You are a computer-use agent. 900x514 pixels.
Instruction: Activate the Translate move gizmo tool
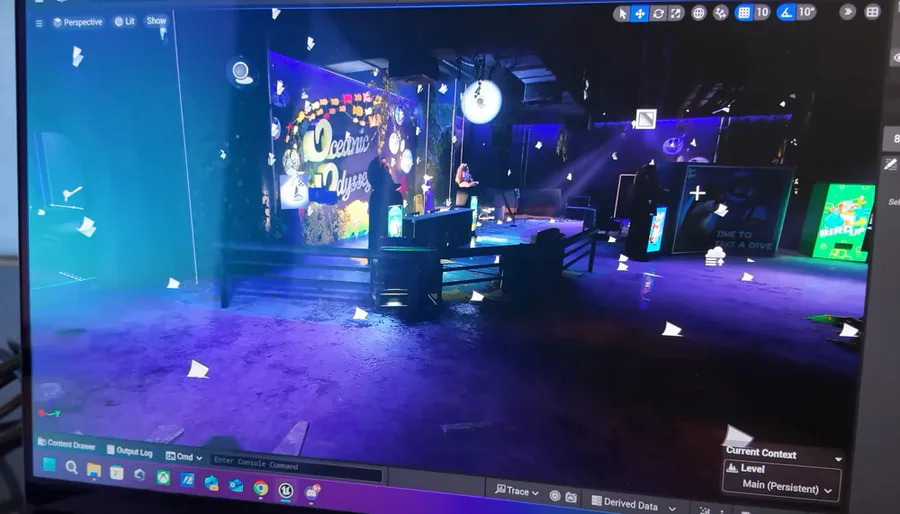pyautogui.click(x=640, y=13)
